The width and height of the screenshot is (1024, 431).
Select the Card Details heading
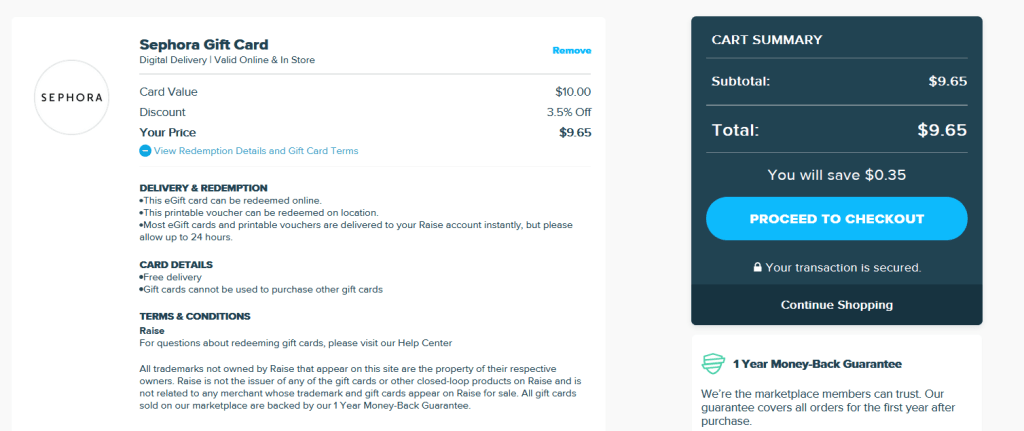point(175,264)
